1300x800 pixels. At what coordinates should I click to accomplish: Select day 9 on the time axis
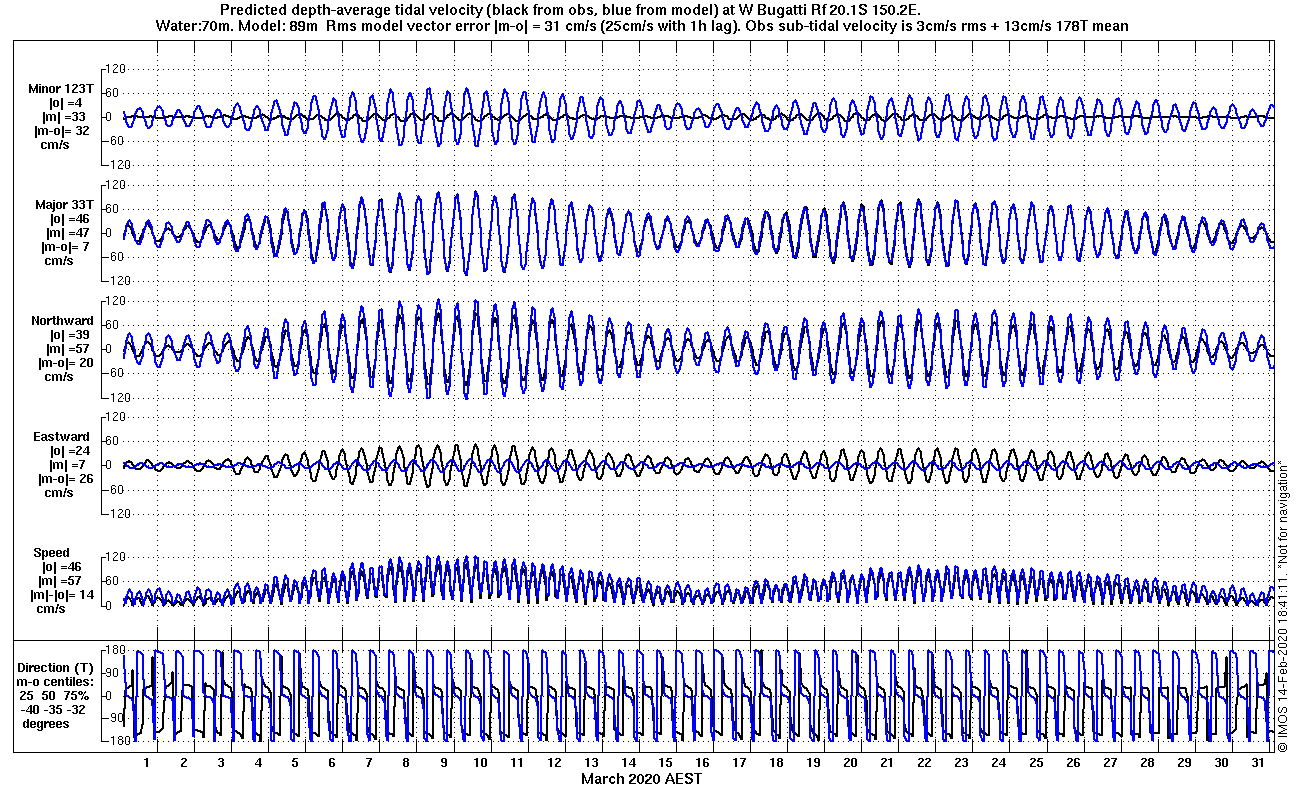(x=442, y=763)
